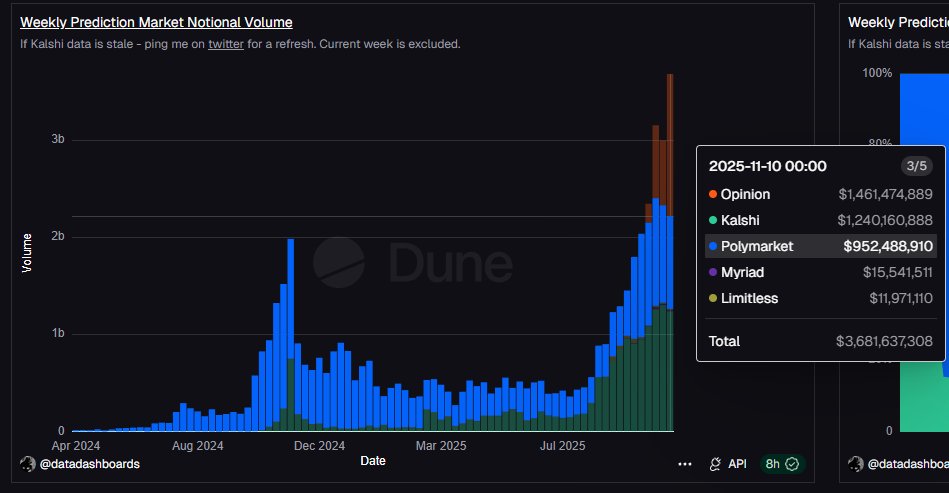Image resolution: width=949 pixels, height=493 pixels.
Task: Click the Kalshi value $1,240,160,888
Action: [x=885, y=220]
